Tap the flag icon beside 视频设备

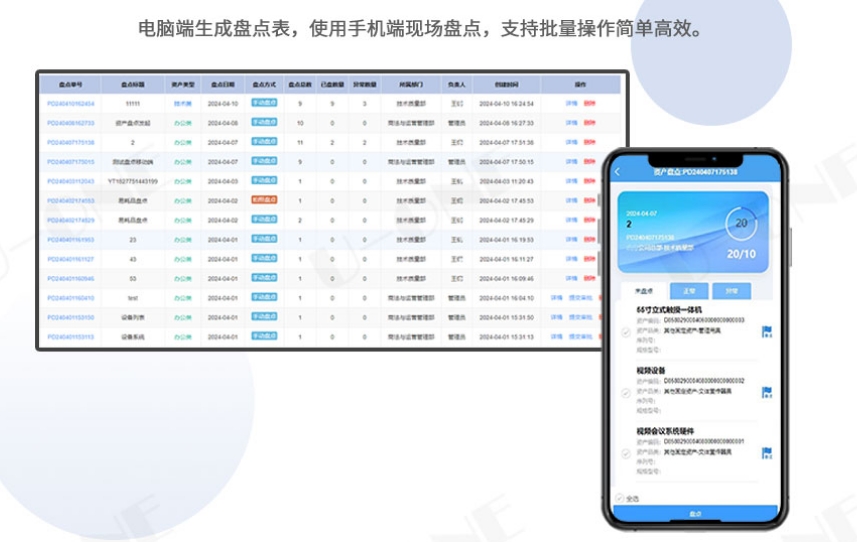(767, 392)
